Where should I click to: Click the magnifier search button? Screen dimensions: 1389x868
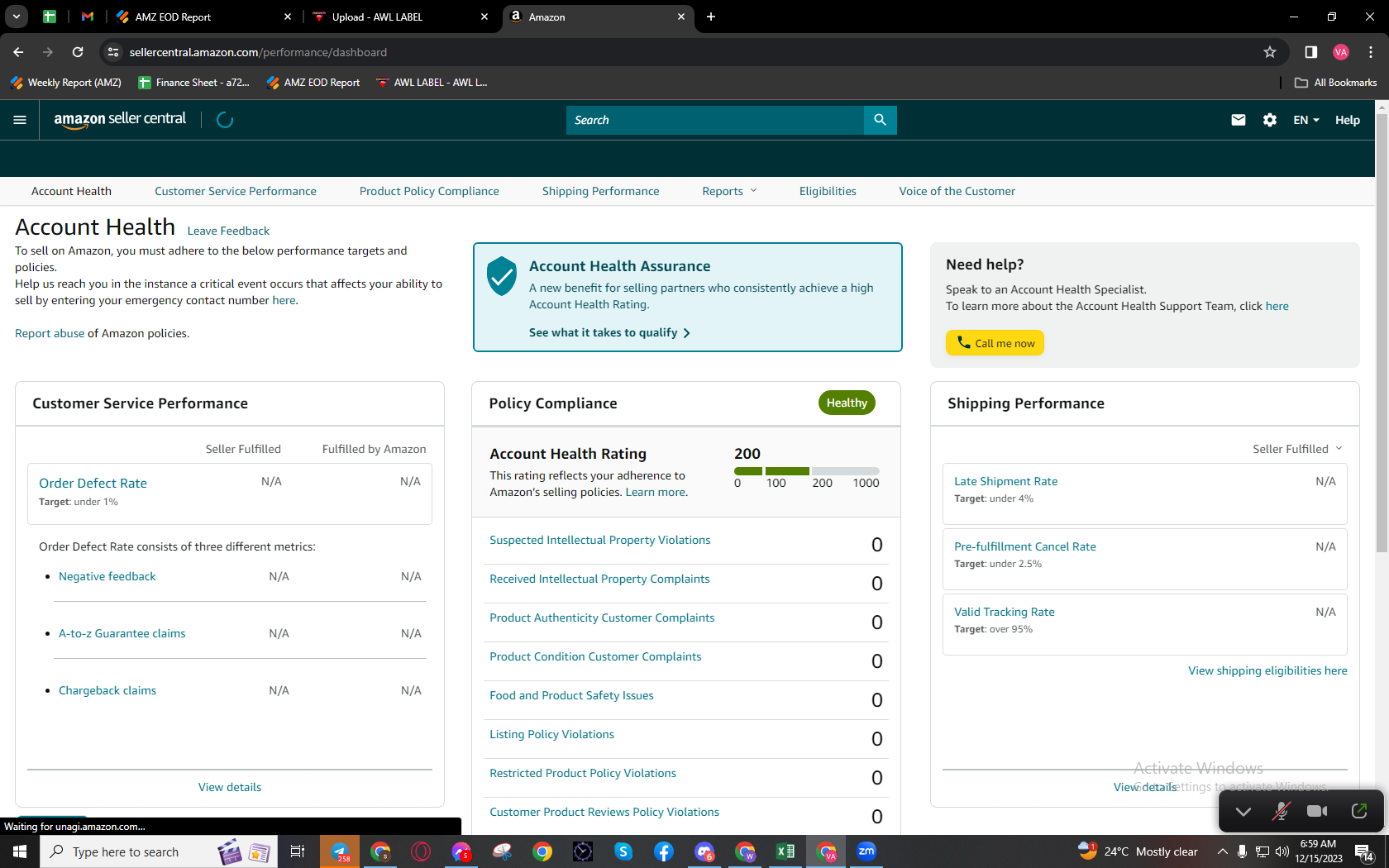[880, 120]
